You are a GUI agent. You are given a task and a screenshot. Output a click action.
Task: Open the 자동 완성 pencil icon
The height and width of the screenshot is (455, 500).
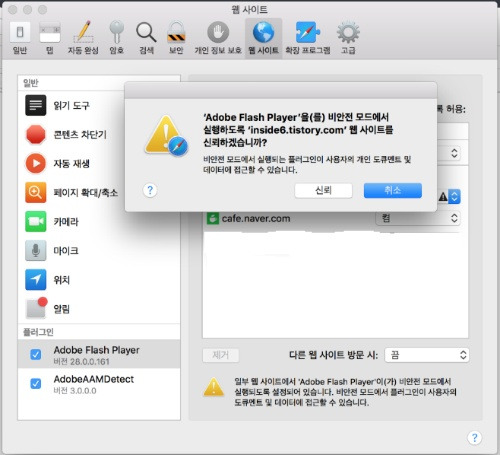[83, 32]
